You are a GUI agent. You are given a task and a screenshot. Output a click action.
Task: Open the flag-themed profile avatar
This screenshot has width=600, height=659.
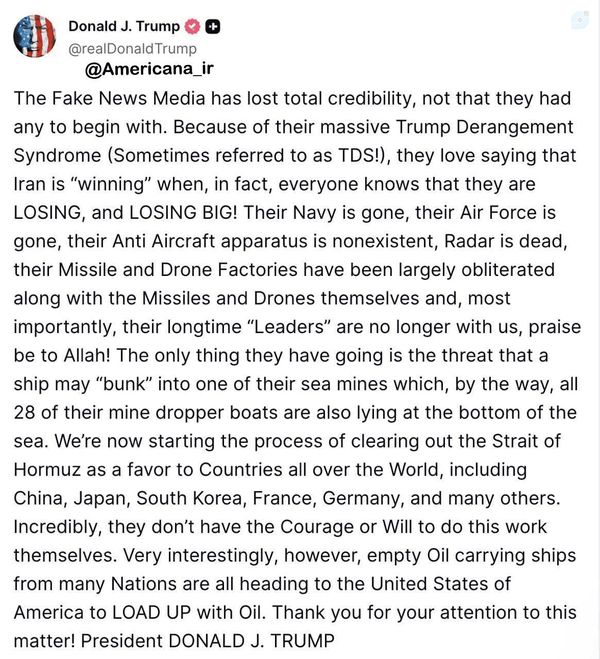[34, 36]
